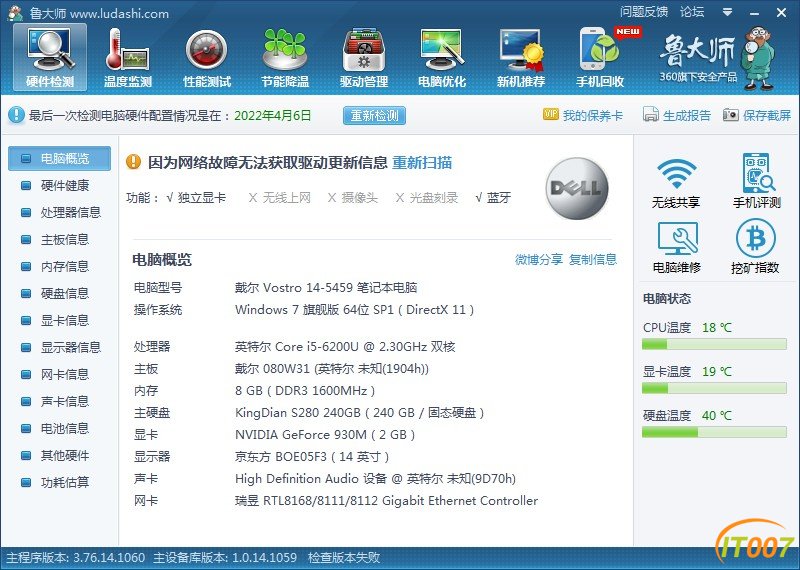Click the 显卡温度 progress bar

click(x=714, y=389)
